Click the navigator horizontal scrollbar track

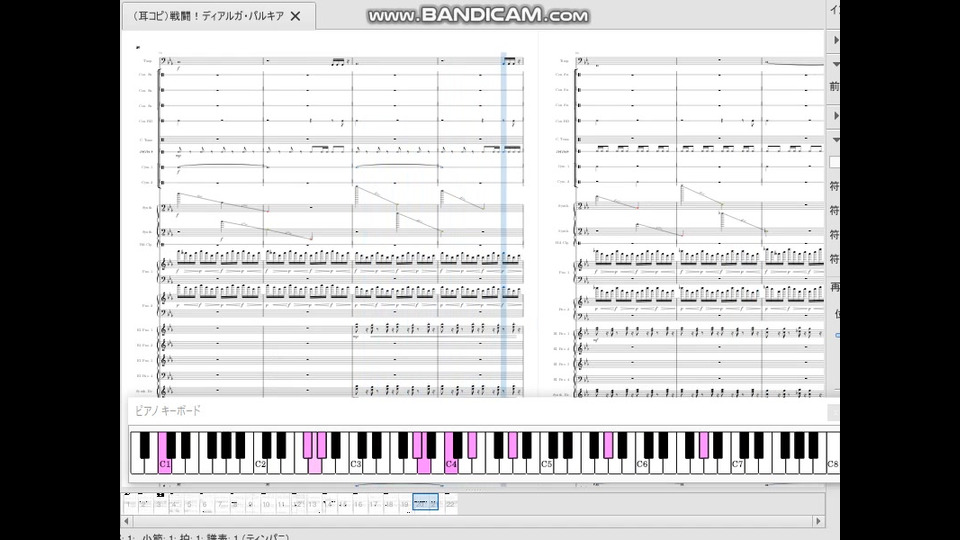473,522
